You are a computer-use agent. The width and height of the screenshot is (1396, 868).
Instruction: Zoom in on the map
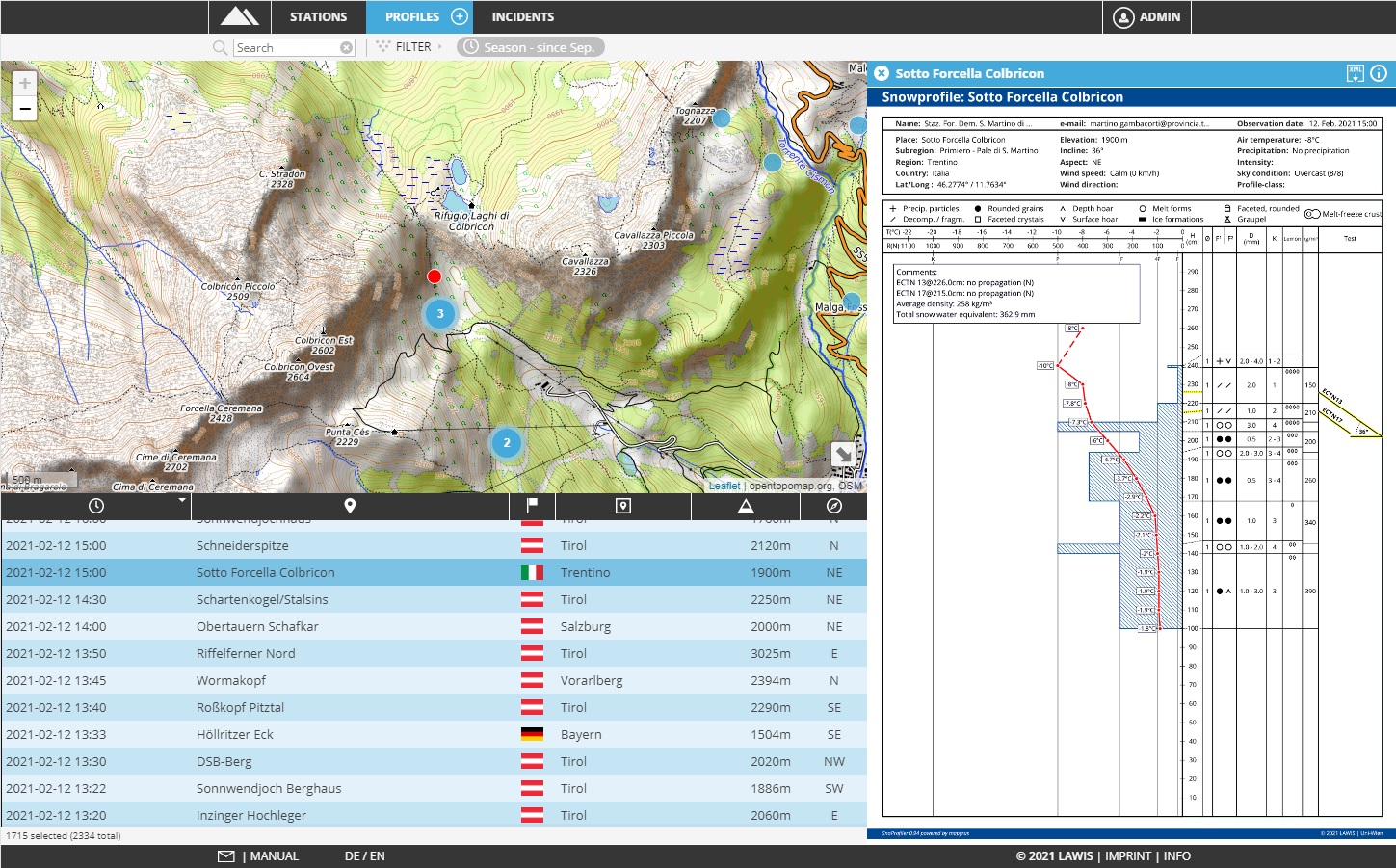[x=25, y=83]
